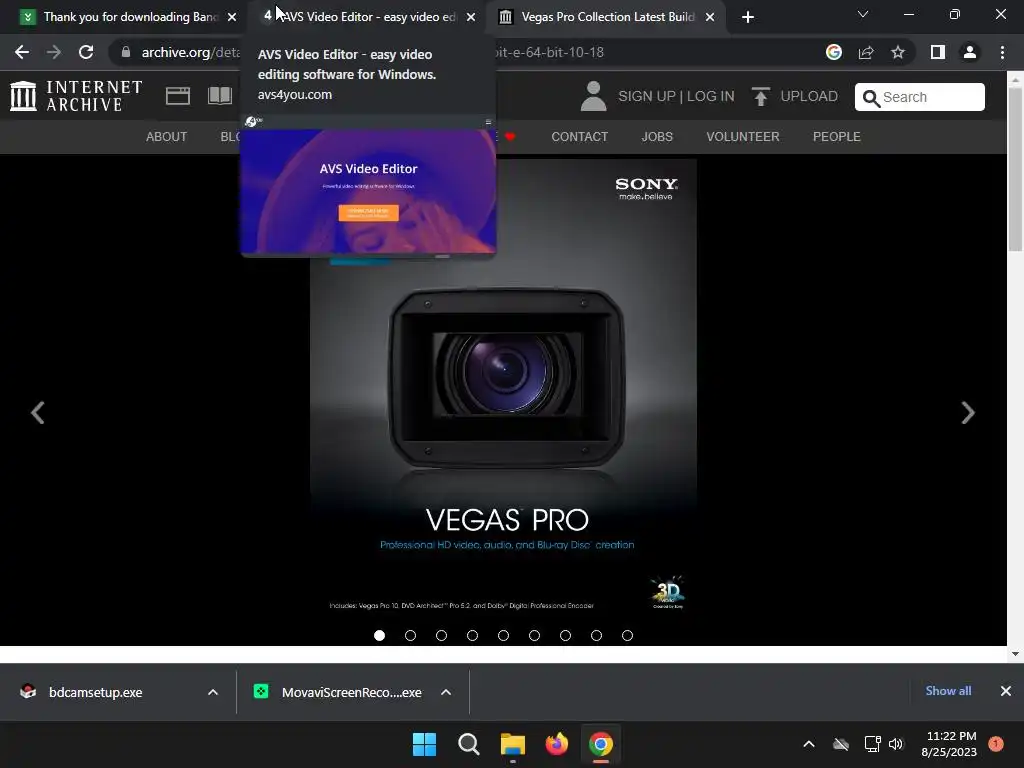This screenshot has height=768, width=1024.
Task: Open the volume control tray icon
Action: (896, 744)
